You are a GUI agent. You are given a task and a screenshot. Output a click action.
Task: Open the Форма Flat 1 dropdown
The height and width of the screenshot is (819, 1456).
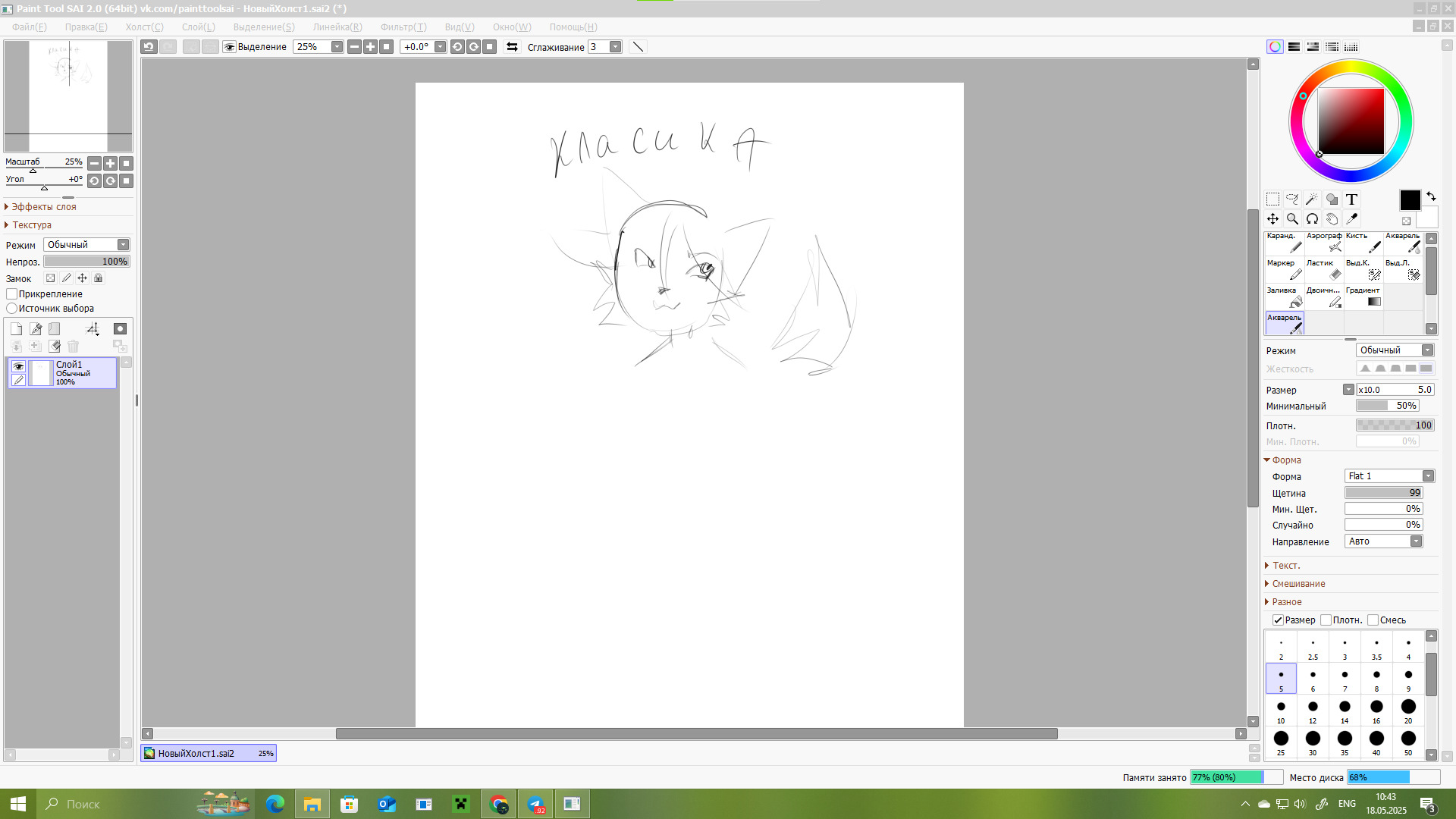pos(1428,476)
